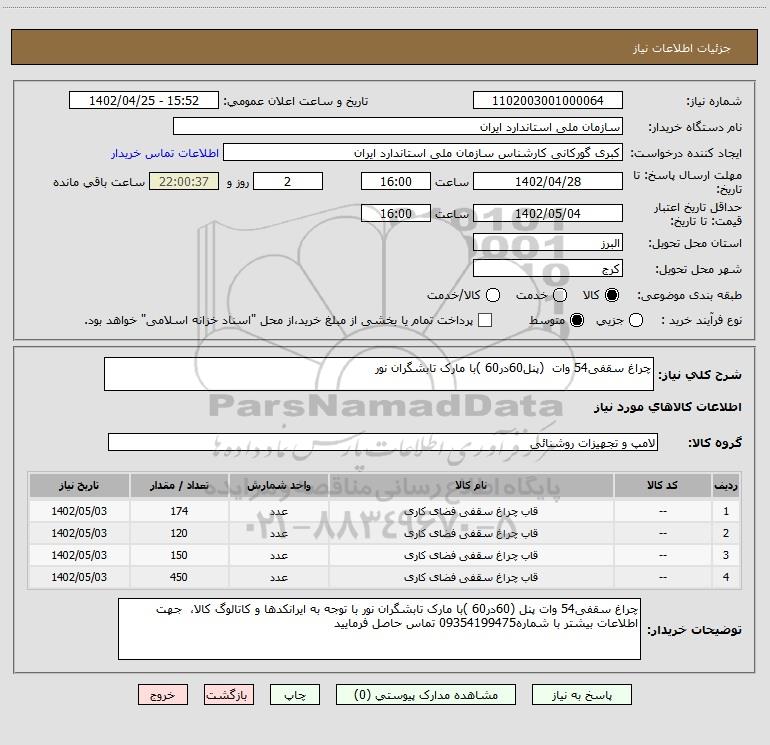Click quantity cell 120 in row 2
The width and height of the screenshot is (770, 745).
(x=179, y=533)
